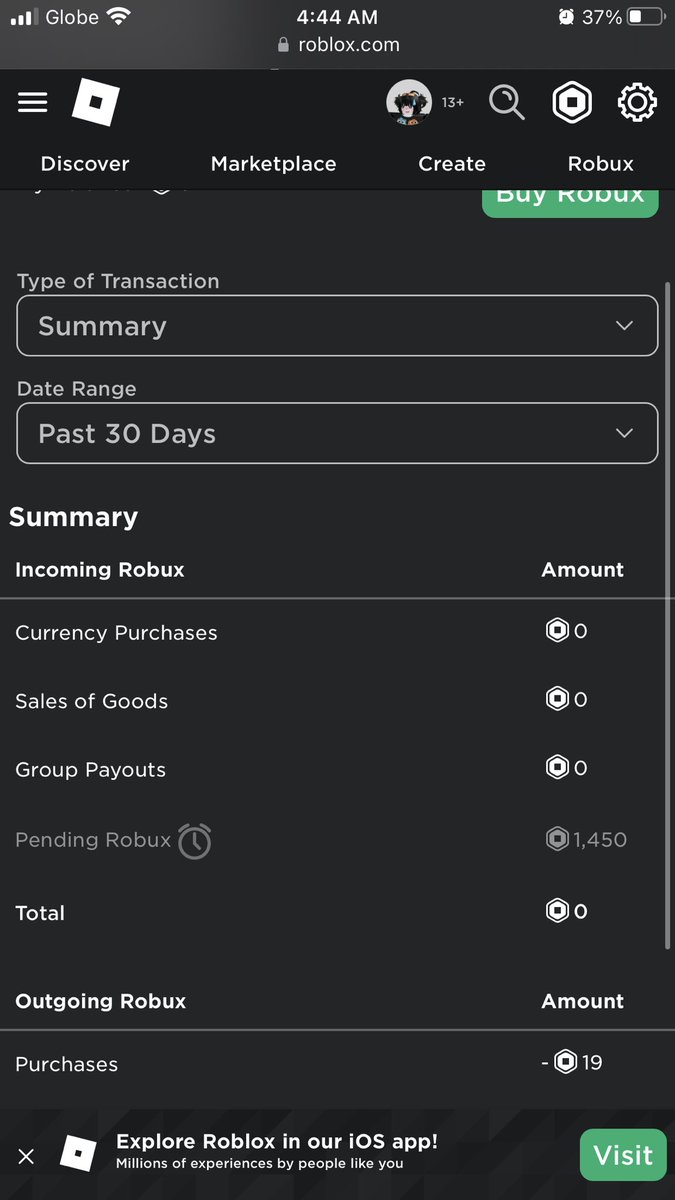This screenshot has height=1200, width=675.
Task: Click the Pending Robux clock icon
Action: click(195, 840)
